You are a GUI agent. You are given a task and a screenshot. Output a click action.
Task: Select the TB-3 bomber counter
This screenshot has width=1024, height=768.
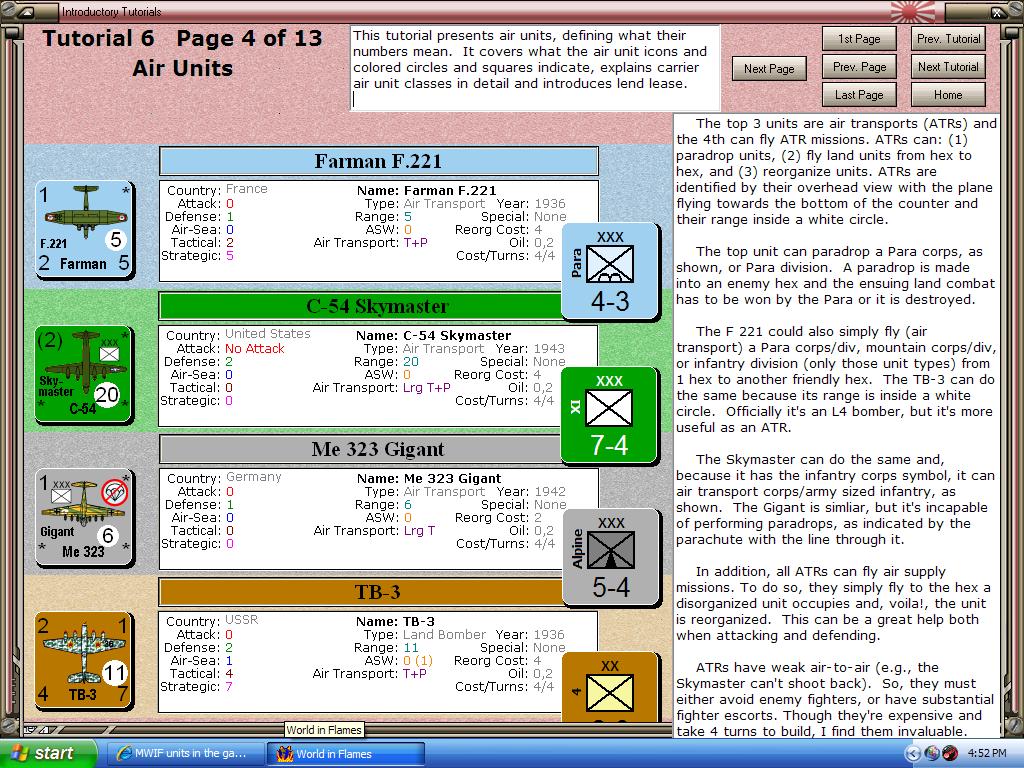pos(84,661)
